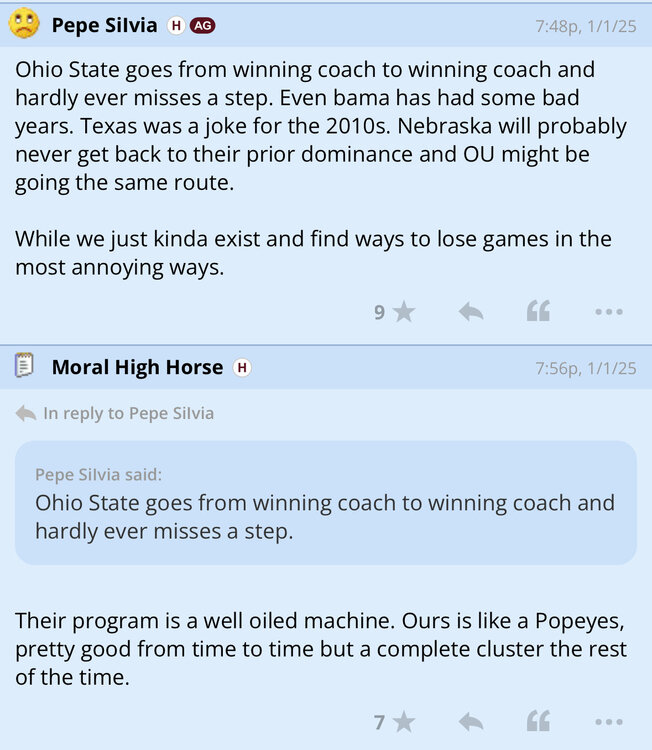Follow the 'In reply to Pepe Silvia' link
652x750 pixels.
pos(128,413)
